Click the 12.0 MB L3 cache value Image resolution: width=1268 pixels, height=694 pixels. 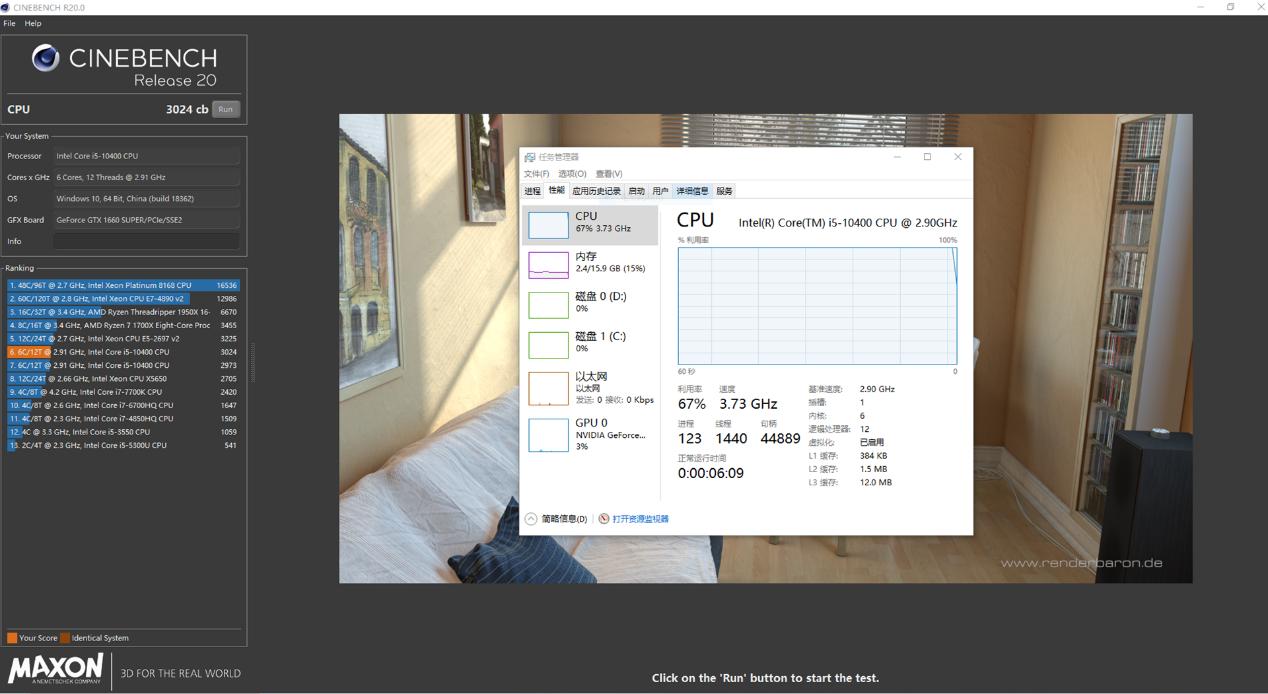tap(876, 482)
